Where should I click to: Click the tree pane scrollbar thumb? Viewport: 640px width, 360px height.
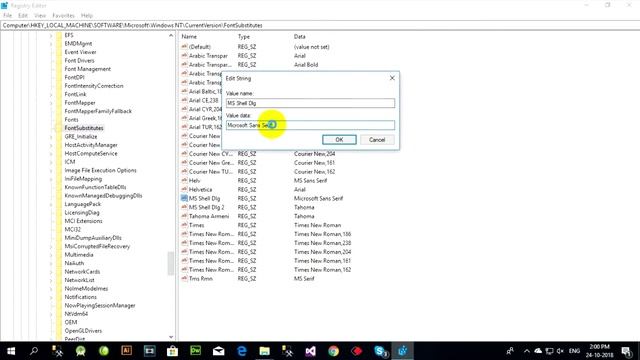click(x=171, y=263)
